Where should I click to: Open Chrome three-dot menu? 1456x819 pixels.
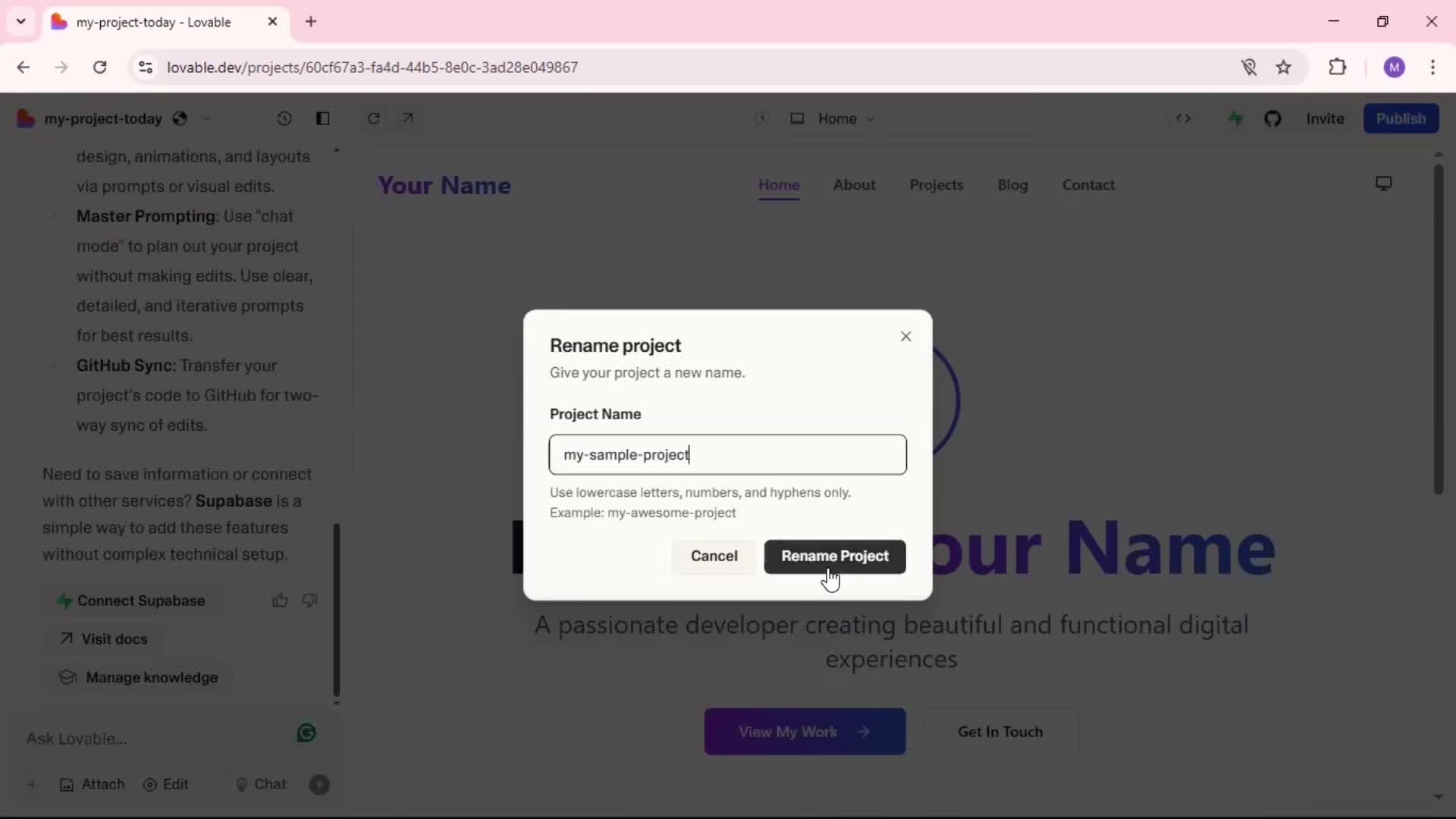tap(1432, 67)
